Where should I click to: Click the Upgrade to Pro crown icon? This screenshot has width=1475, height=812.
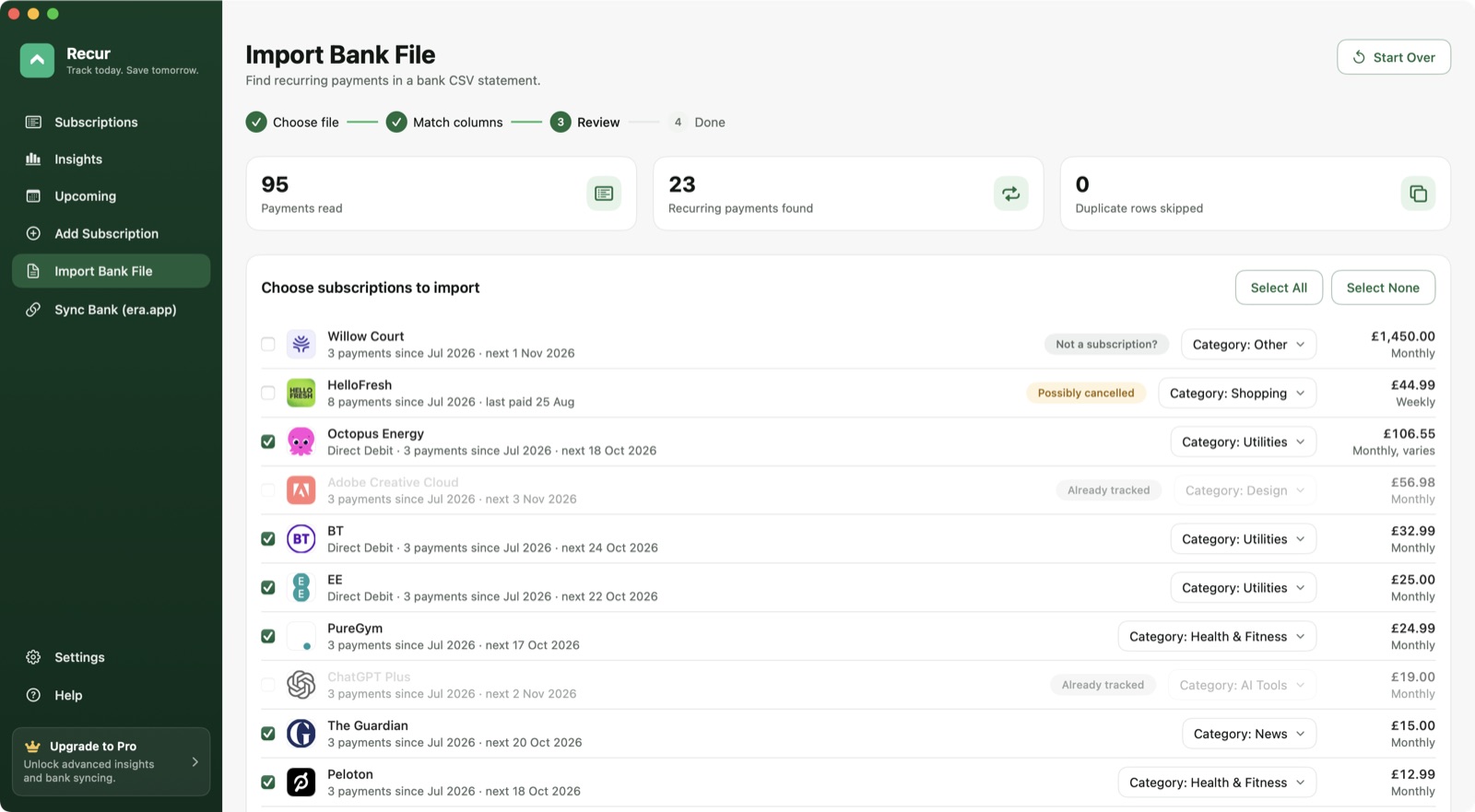point(32,747)
